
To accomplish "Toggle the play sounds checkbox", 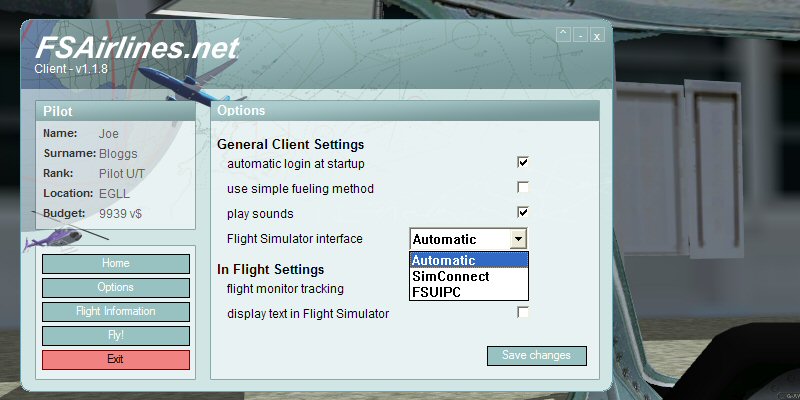I will tap(522, 212).
